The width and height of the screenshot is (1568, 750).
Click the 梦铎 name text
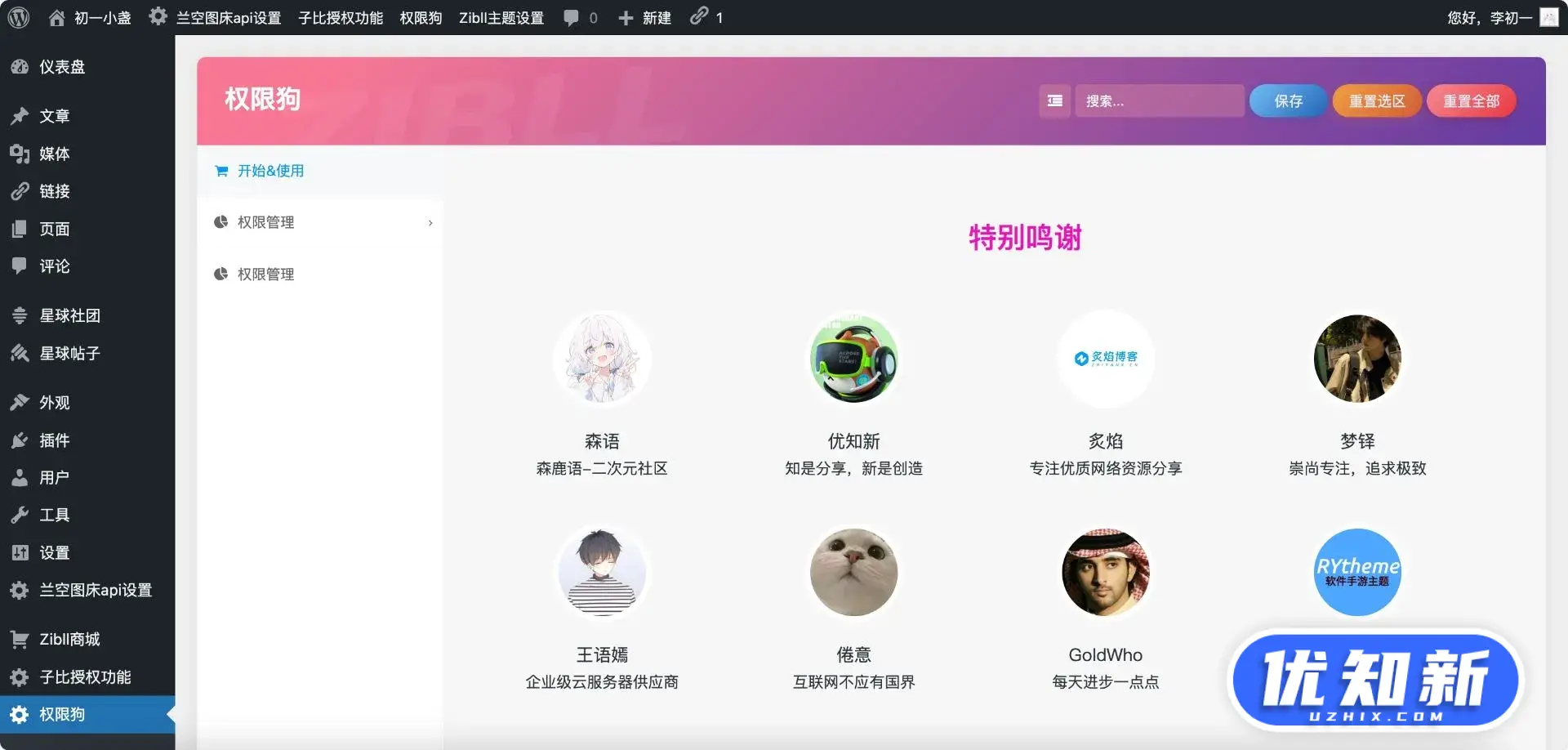(1357, 441)
